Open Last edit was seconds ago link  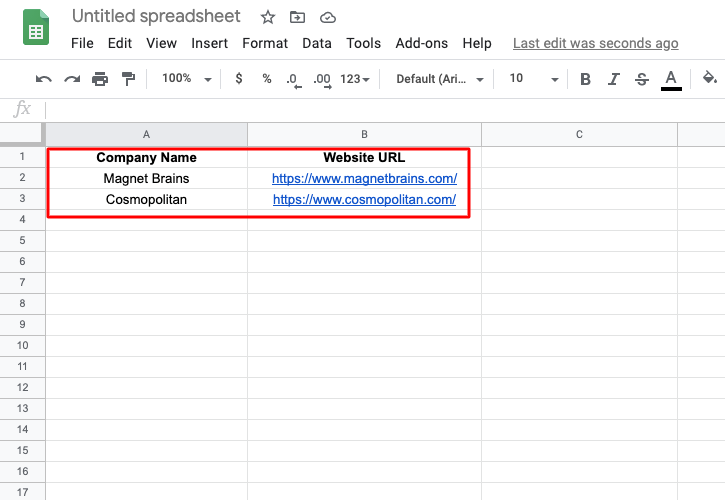[x=596, y=43]
